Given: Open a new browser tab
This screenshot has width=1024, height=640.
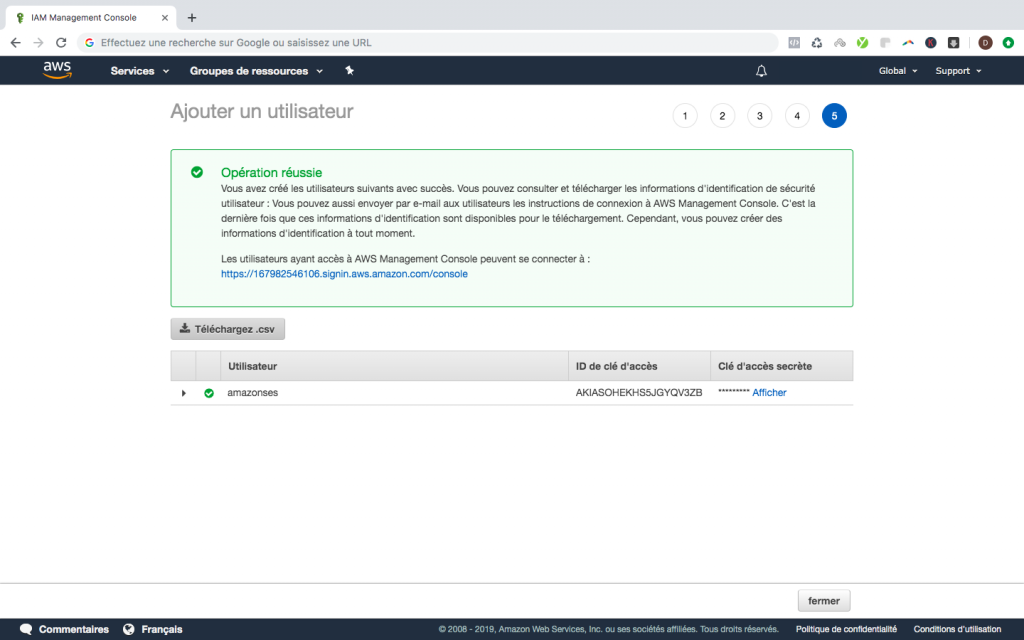Looking at the screenshot, I should tap(192, 17).
